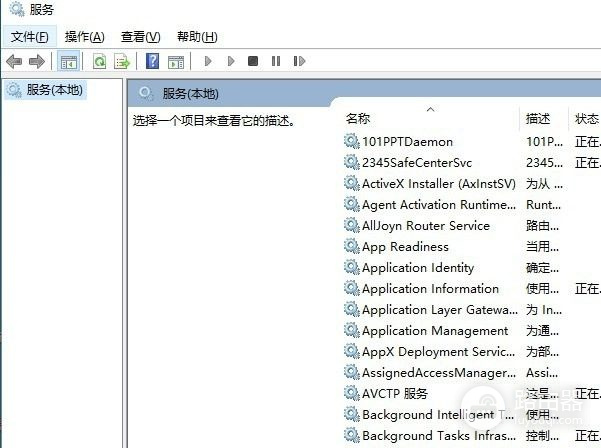Open the 操作(A) menu
The height and width of the screenshot is (448, 601).
pyautogui.click(x=84, y=37)
